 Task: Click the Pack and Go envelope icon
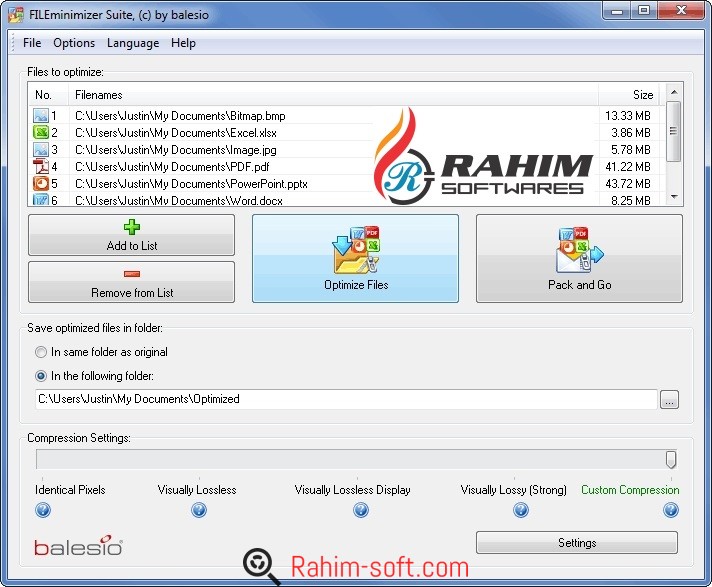580,250
